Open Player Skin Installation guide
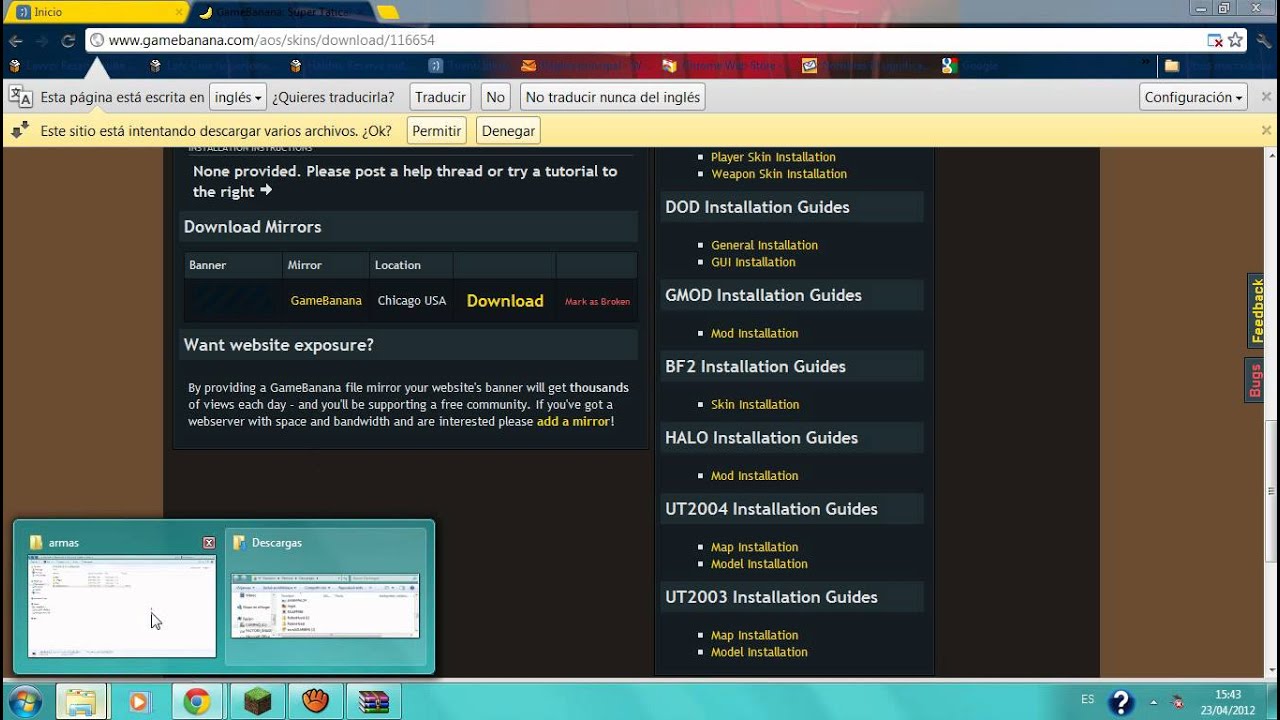This screenshot has width=1280, height=720. [x=773, y=157]
